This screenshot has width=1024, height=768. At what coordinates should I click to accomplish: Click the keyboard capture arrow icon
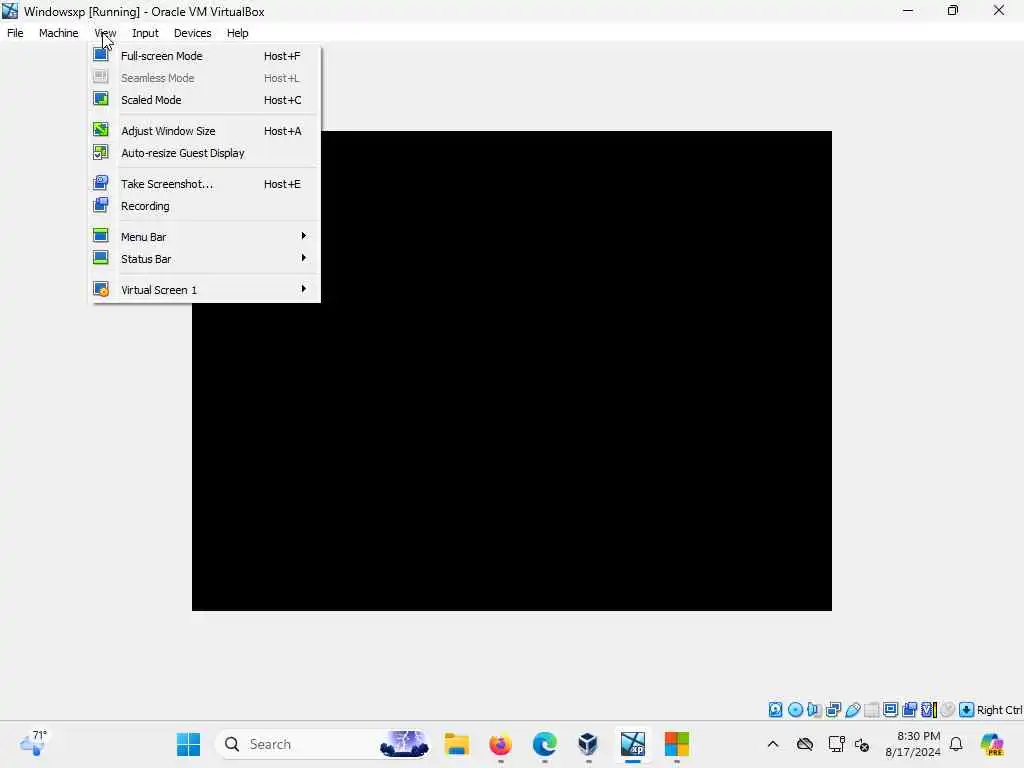click(967, 710)
